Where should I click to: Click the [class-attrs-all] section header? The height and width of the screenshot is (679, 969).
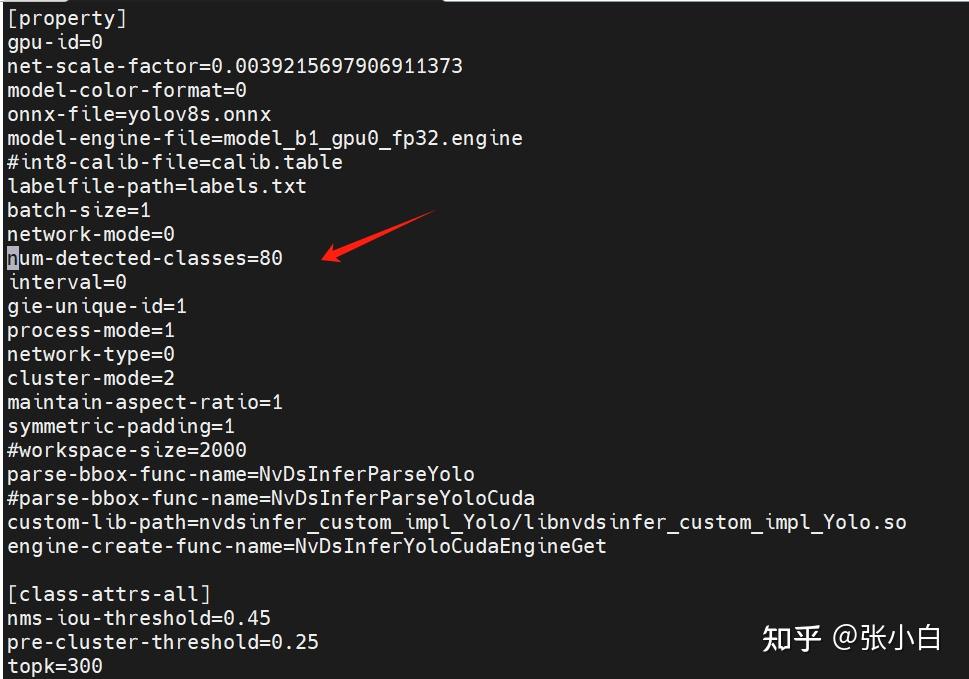click(x=109, y=594)
